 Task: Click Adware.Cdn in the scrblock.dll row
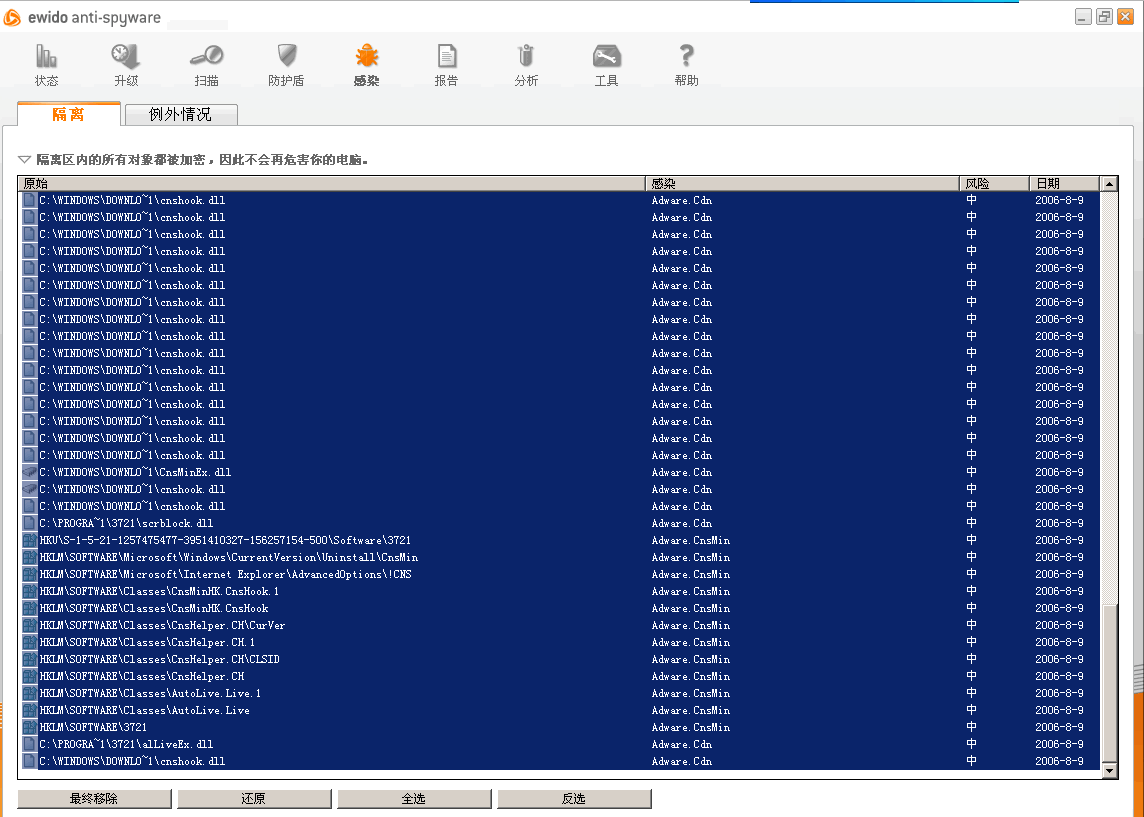[682, 523]
